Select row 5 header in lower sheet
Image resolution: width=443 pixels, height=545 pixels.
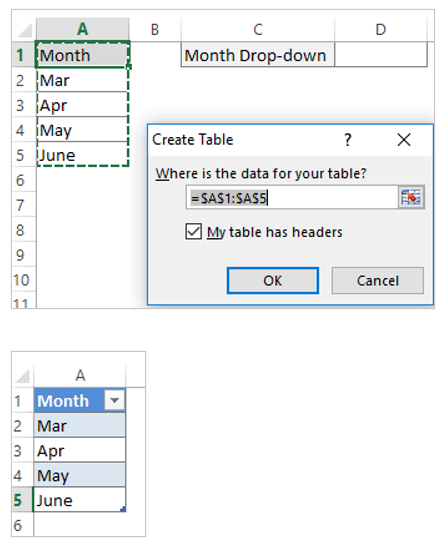pos(23,500)
